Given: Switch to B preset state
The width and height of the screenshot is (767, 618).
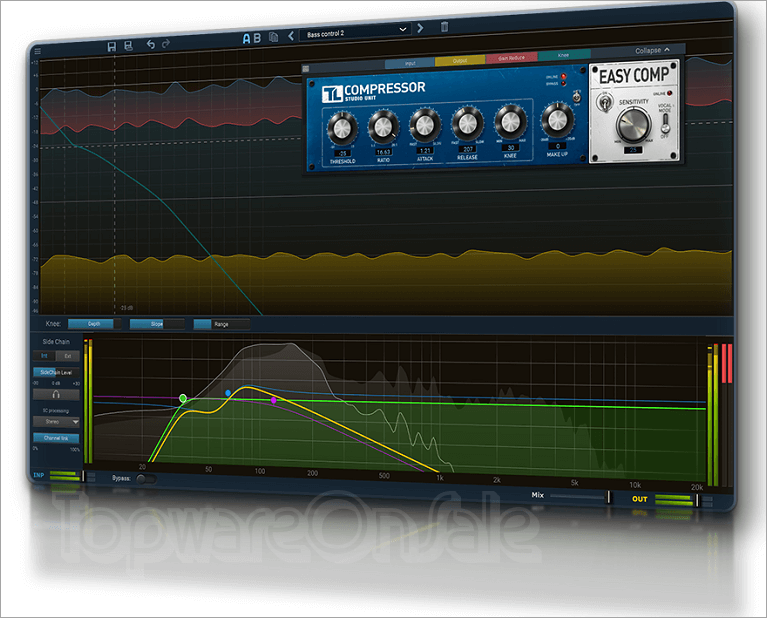Looking at the screenshot, I should (x=257, y=38).
